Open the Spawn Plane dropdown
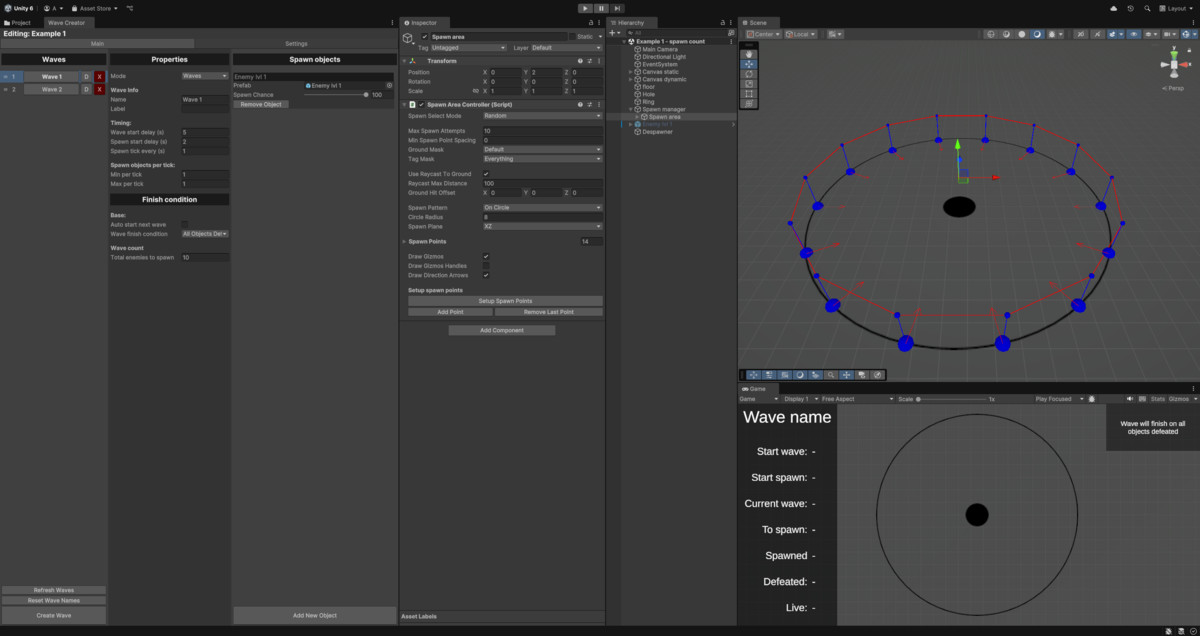The image size is (1200, 636). coord(542,226)
